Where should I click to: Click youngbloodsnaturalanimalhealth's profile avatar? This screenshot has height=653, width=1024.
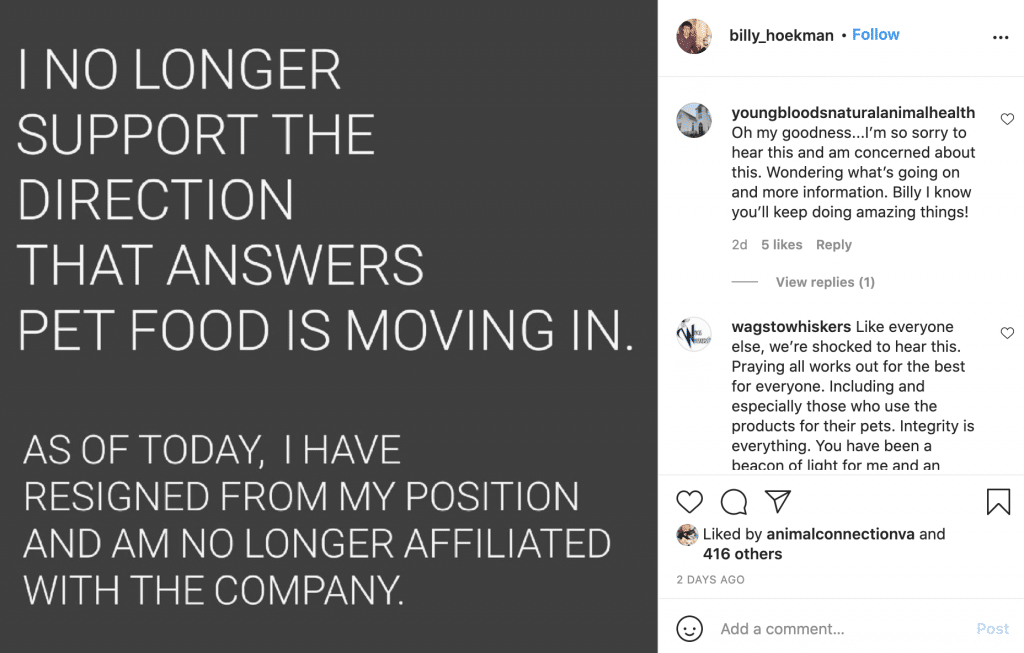pyautogui.click(x=694, y=120)
